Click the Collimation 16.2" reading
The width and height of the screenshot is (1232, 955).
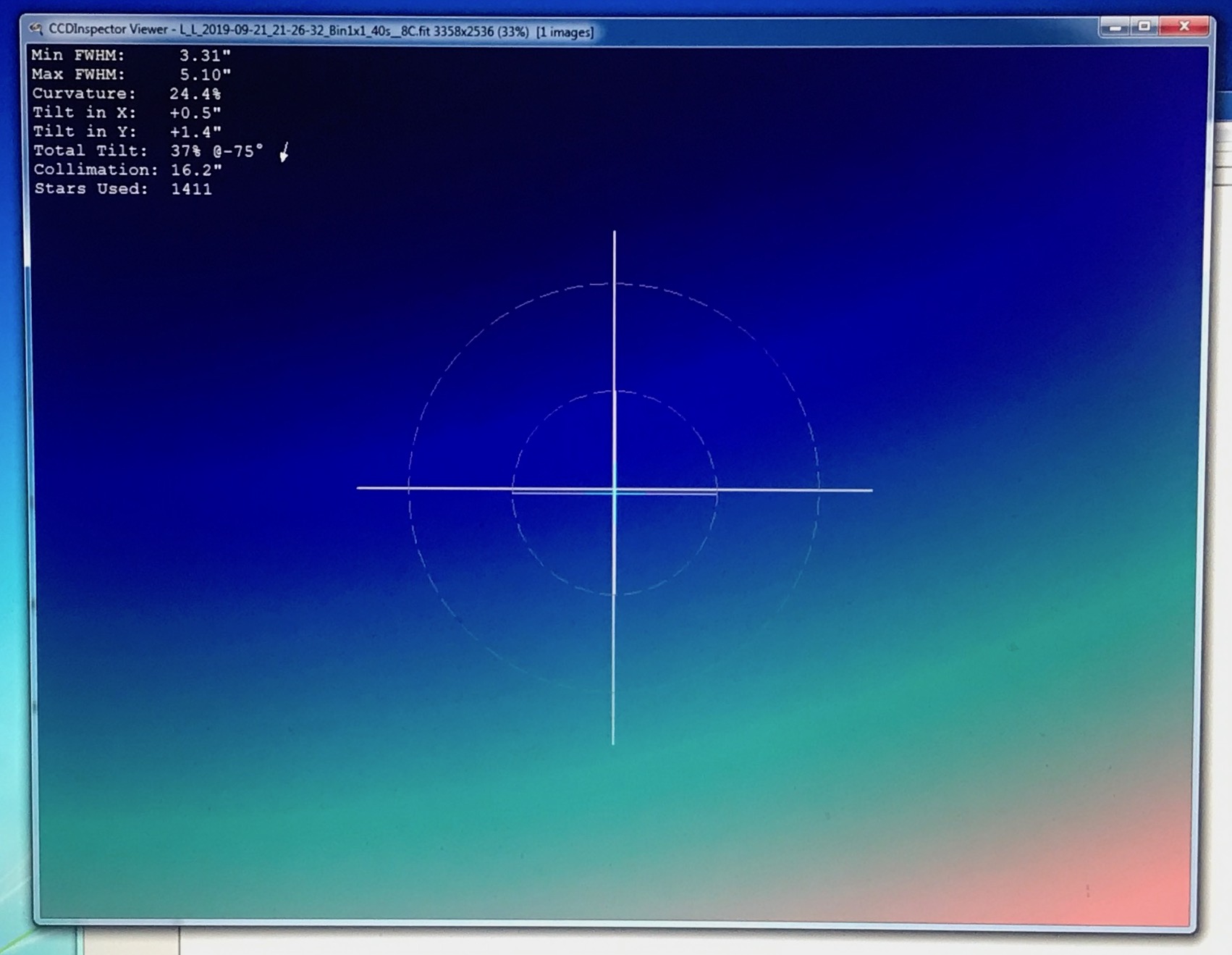click(x=196, y=170)
